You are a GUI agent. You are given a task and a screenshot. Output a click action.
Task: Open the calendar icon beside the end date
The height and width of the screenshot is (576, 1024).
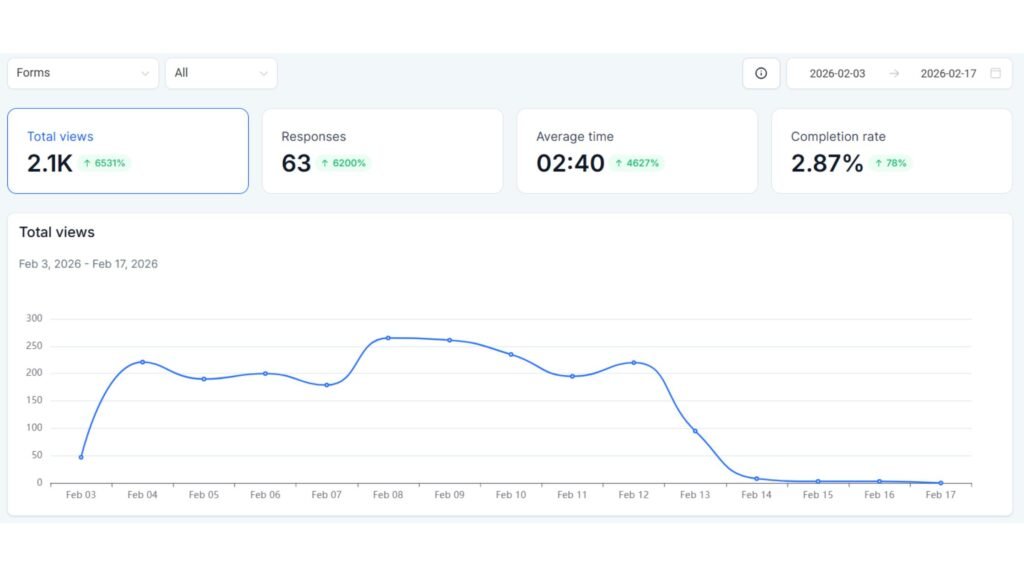pyautogui.click(x=995, y=73)
